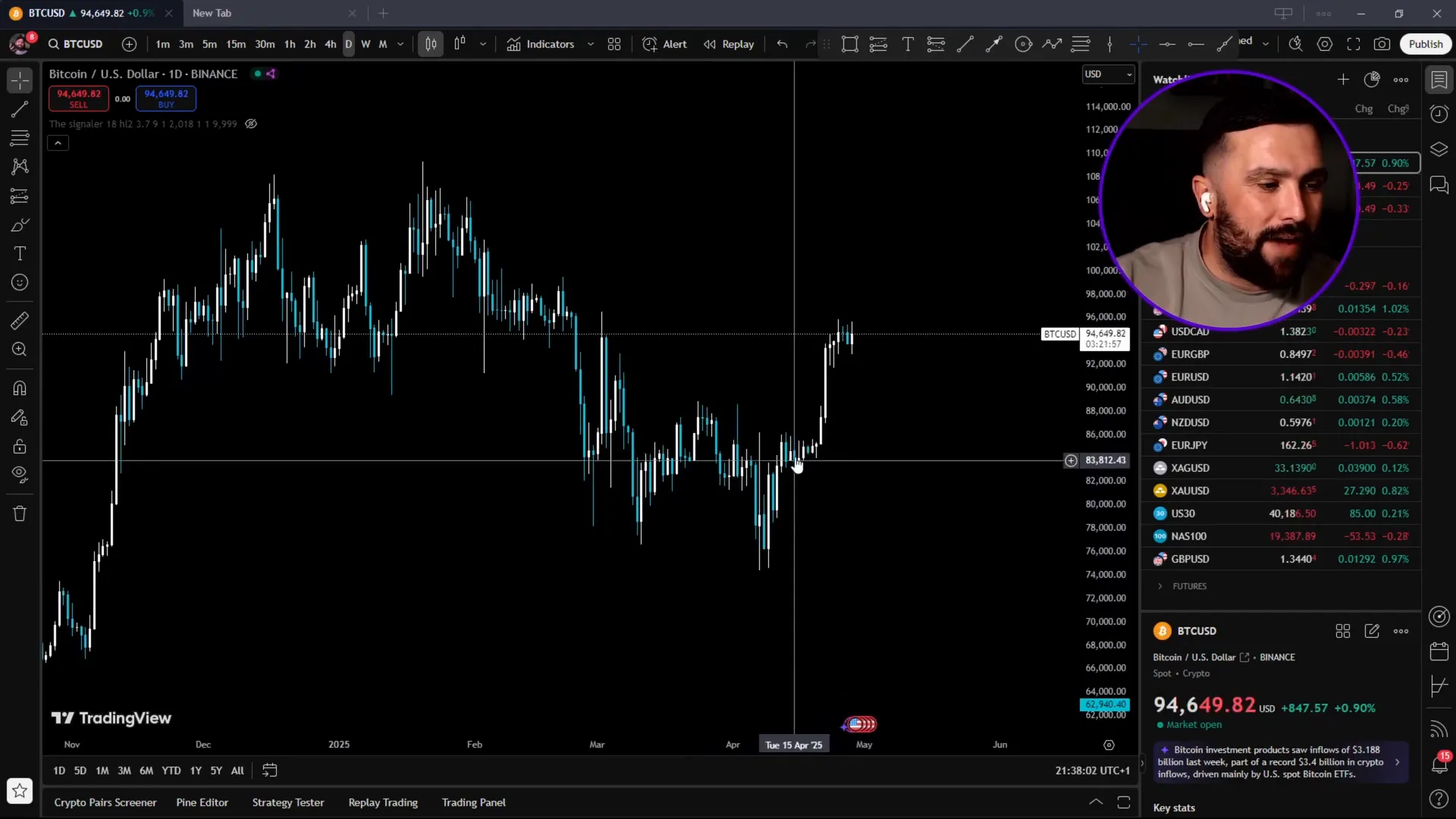Start bar Replay mode
The image size is (1456, 819).
[x=729, y=44]
